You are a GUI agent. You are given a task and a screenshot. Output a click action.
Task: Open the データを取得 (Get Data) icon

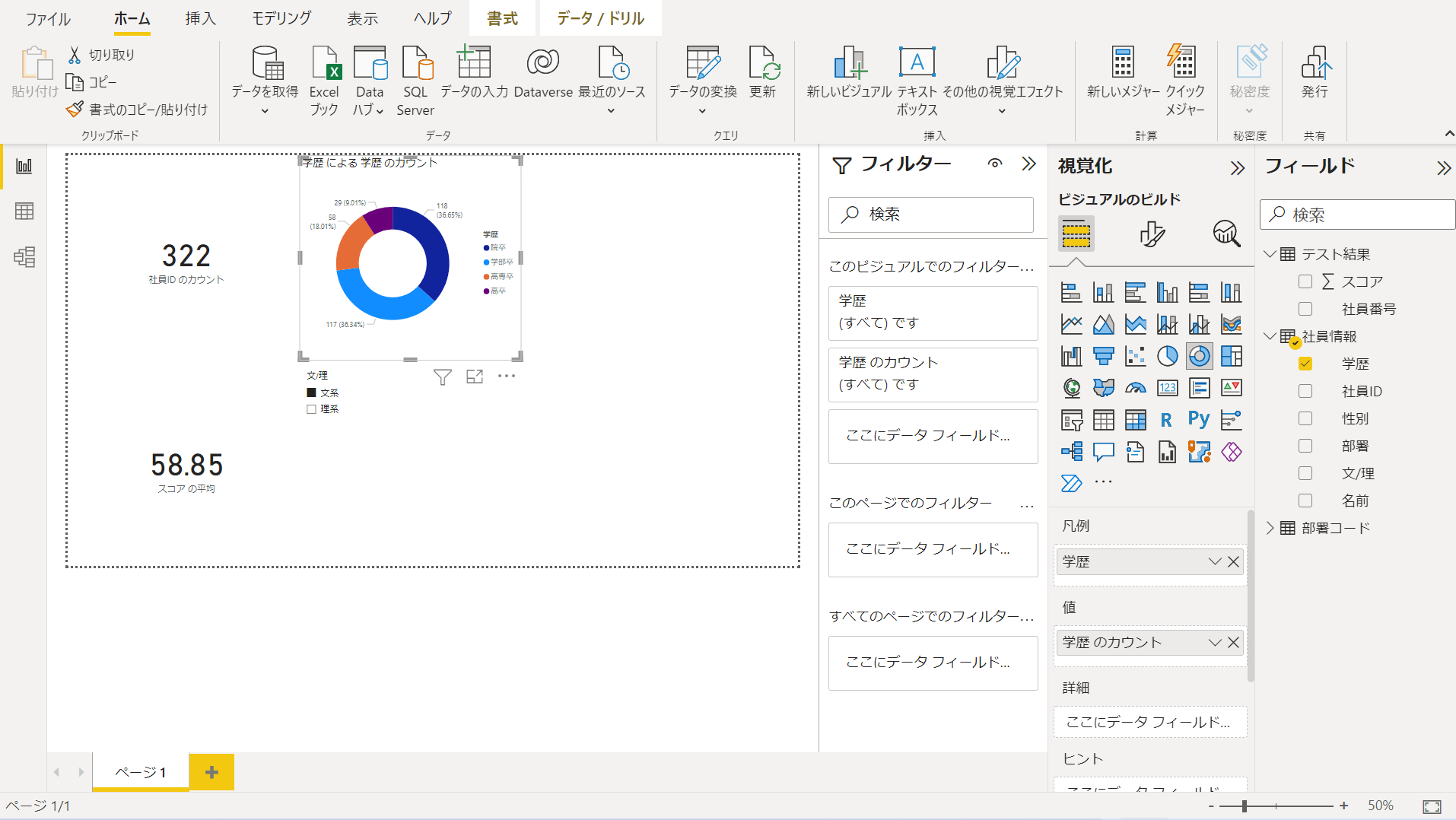click(x=265, y=63)
